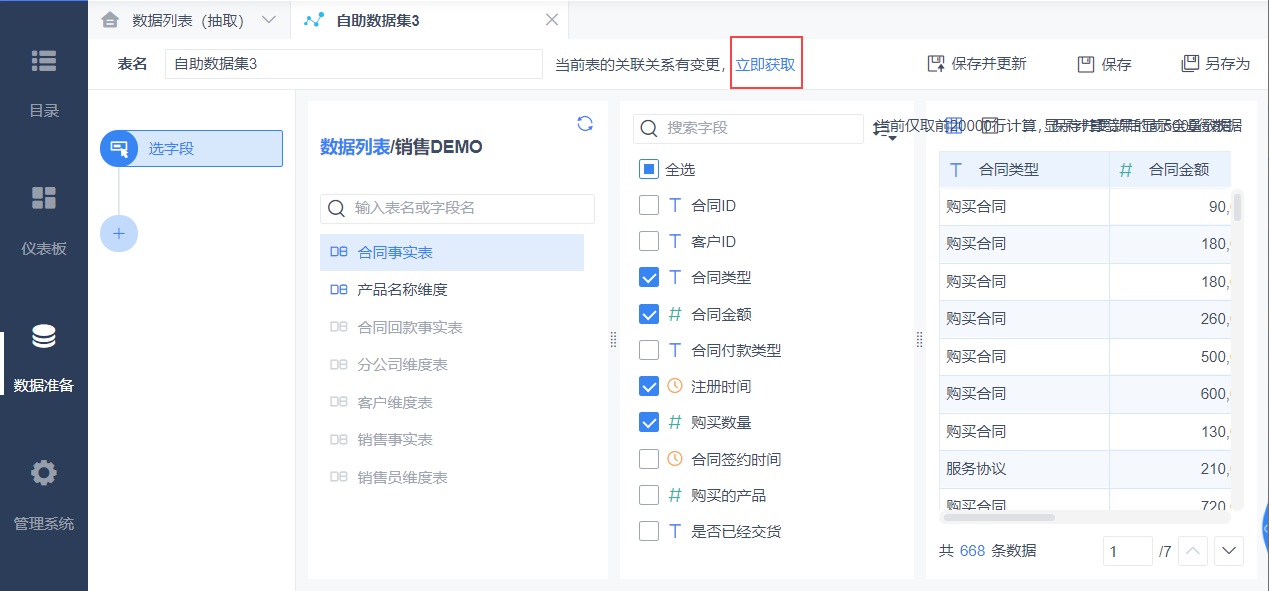Go to next page using down chevron
The height and width of the screenshot is (591, 1269).
point(1229,551)
